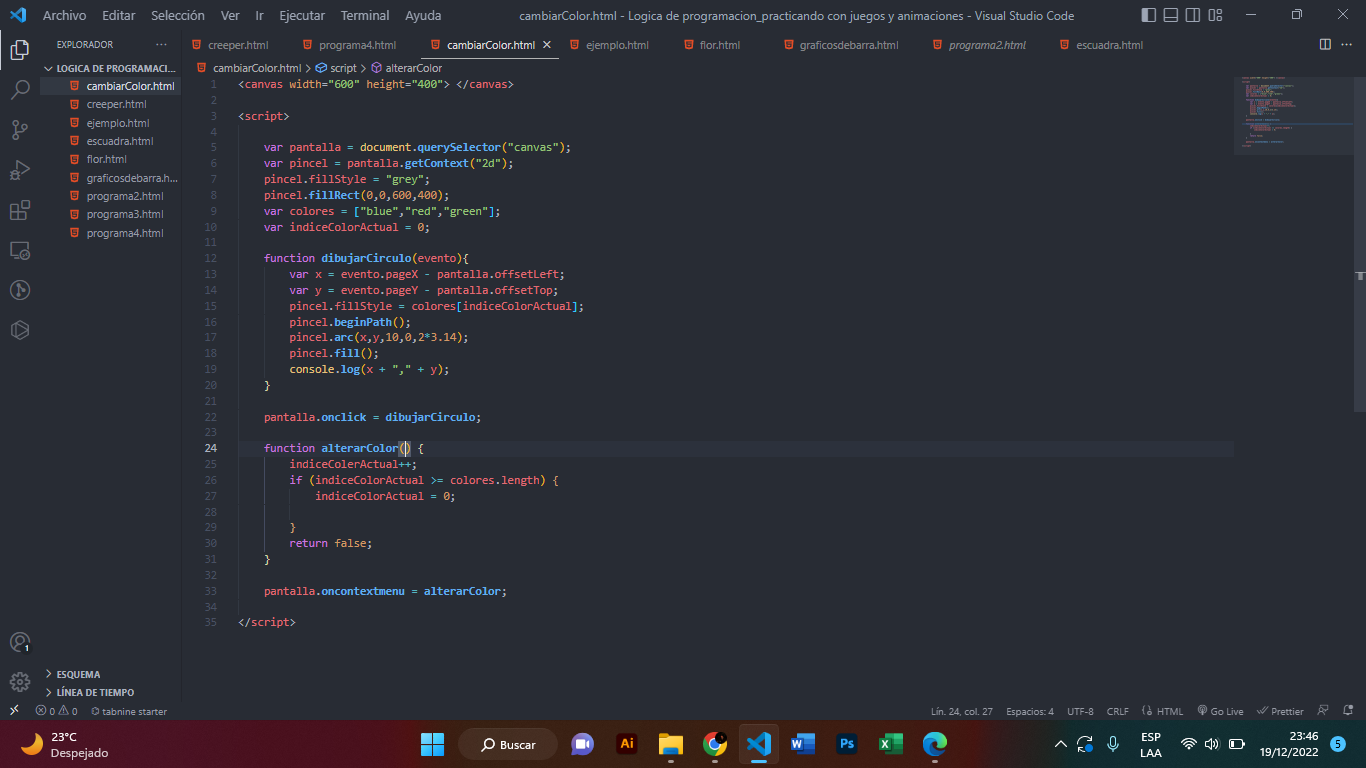This screenshot has width=1366, height=768.
Task: Click the remote window icon in status bar
Action: (14, 711)
